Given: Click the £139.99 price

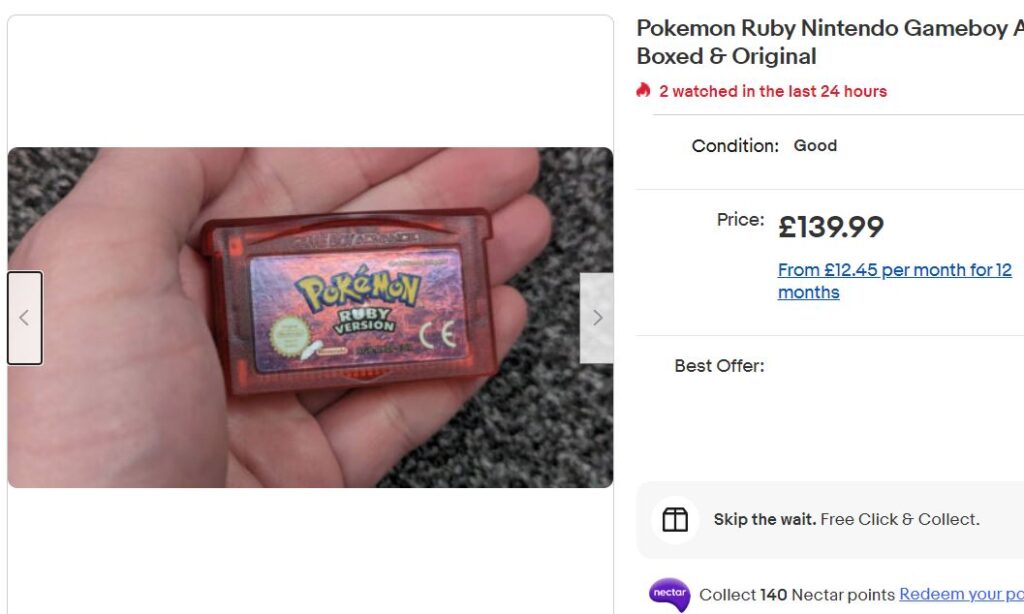Looking at the screenshot, I should point(831,227).
